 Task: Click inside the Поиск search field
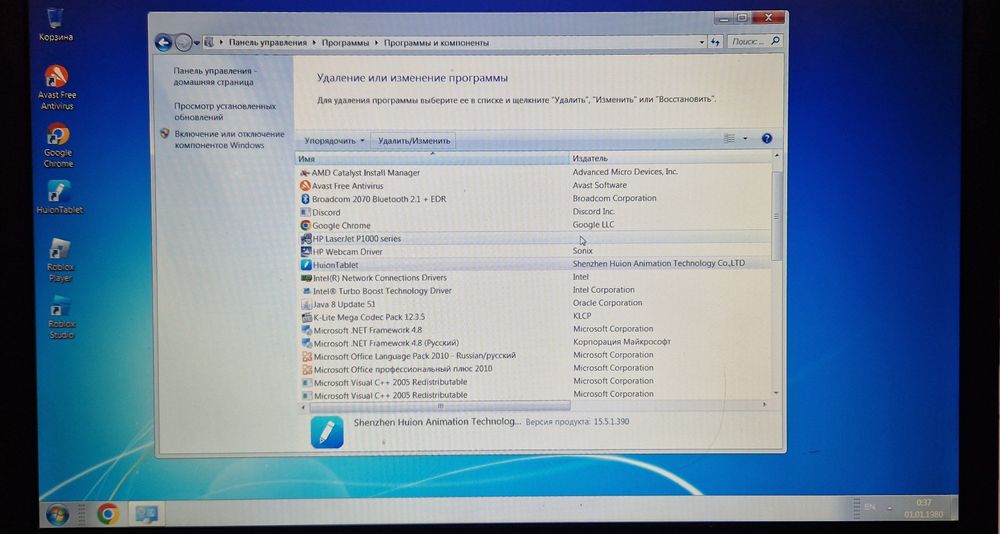tap(749, 41)
